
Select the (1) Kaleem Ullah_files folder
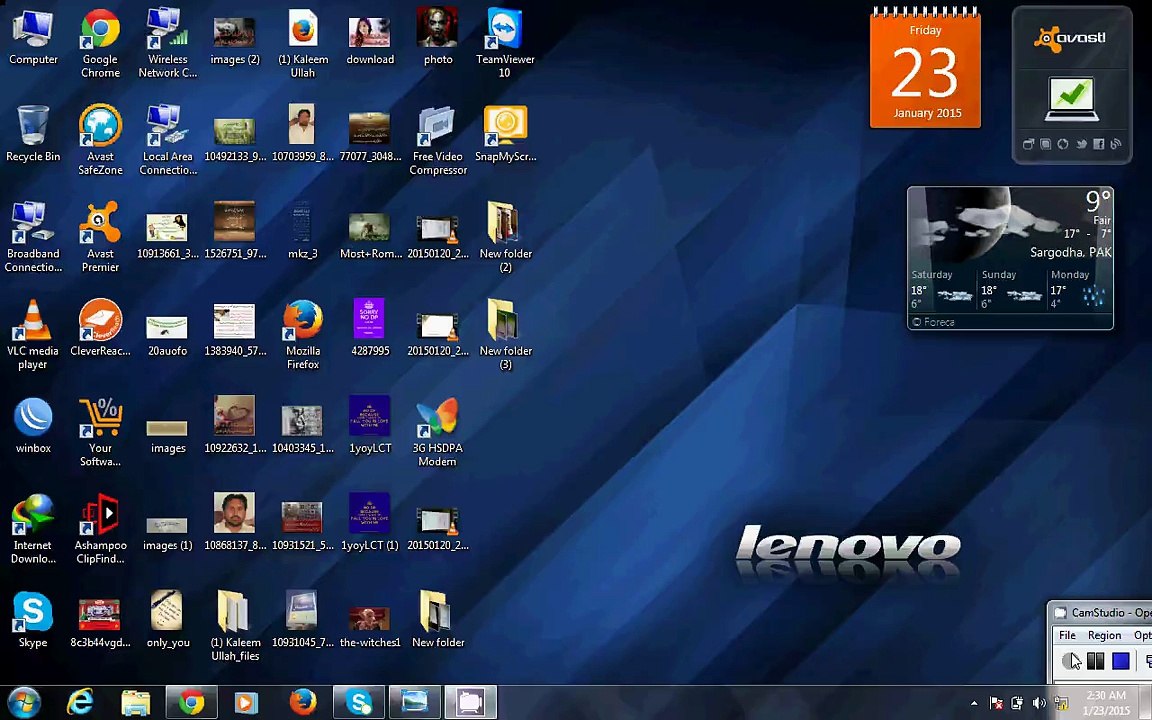point(235,626)
